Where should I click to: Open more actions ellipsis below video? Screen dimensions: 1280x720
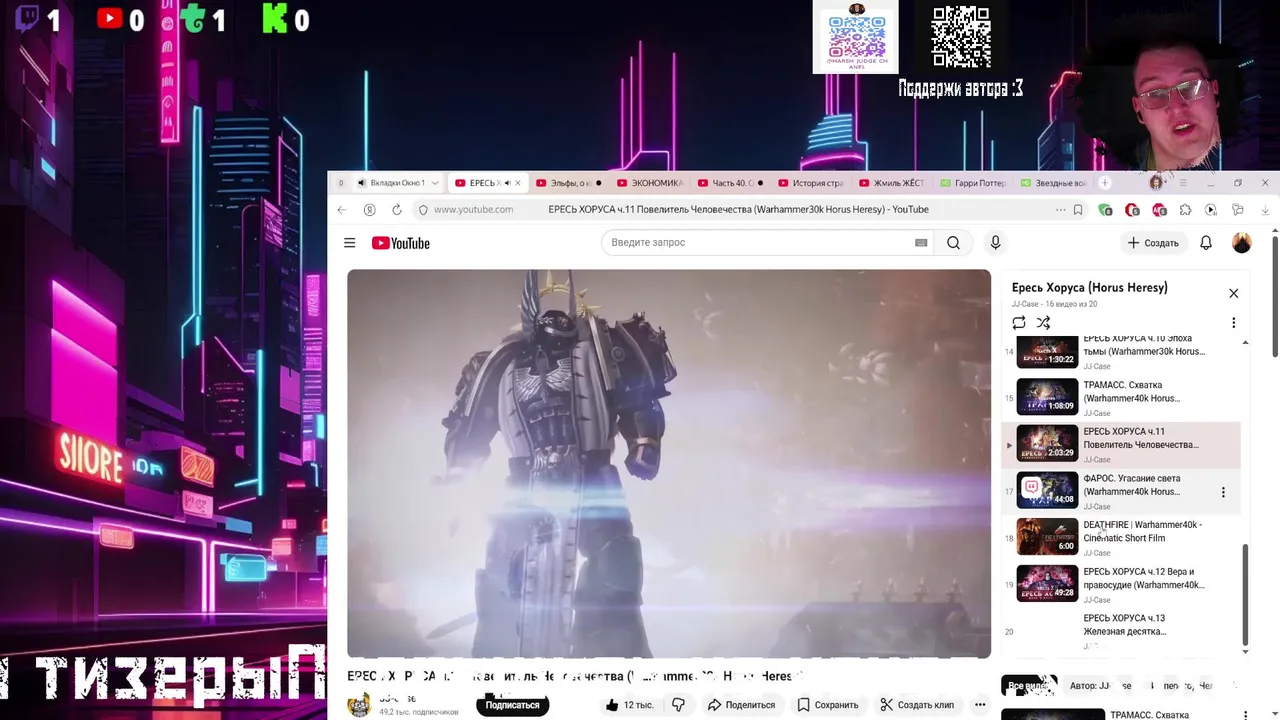coord(980,705)
